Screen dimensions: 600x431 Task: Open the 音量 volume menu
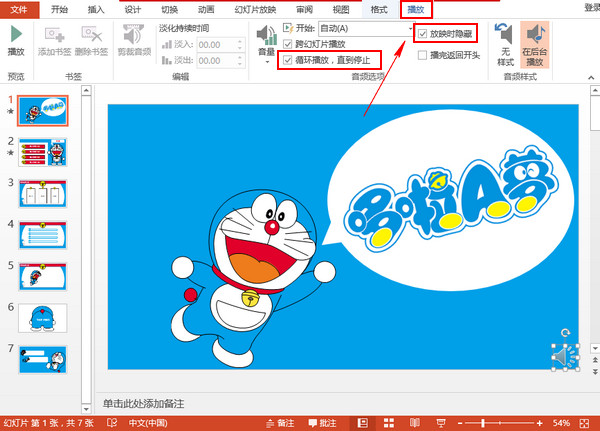pyautogui.click(x=267, y=44)
